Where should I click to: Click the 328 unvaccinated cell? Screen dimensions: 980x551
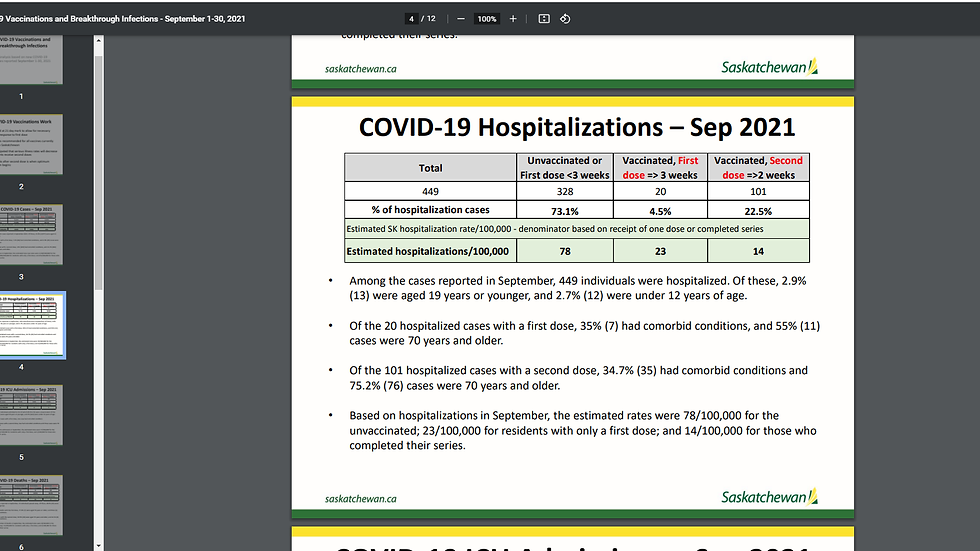point(565,191)
